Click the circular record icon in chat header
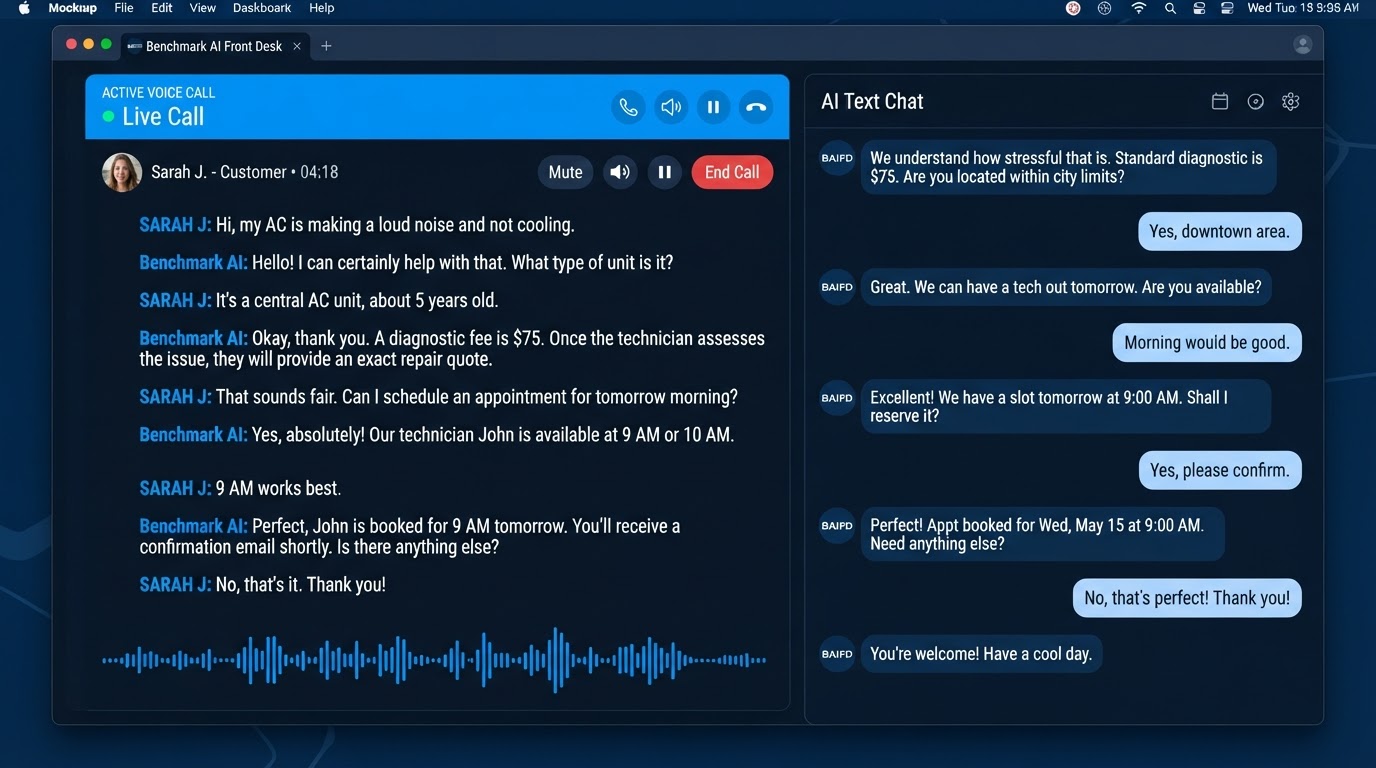The width and height of the screenshot is (1376, 768). [x=1256, y=101]
